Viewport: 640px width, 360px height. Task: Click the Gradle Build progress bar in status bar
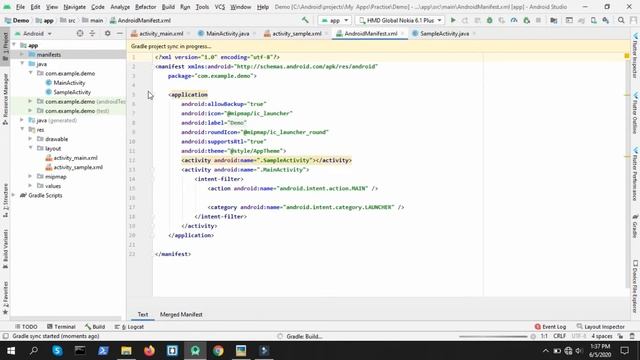[x=493, y=336]
